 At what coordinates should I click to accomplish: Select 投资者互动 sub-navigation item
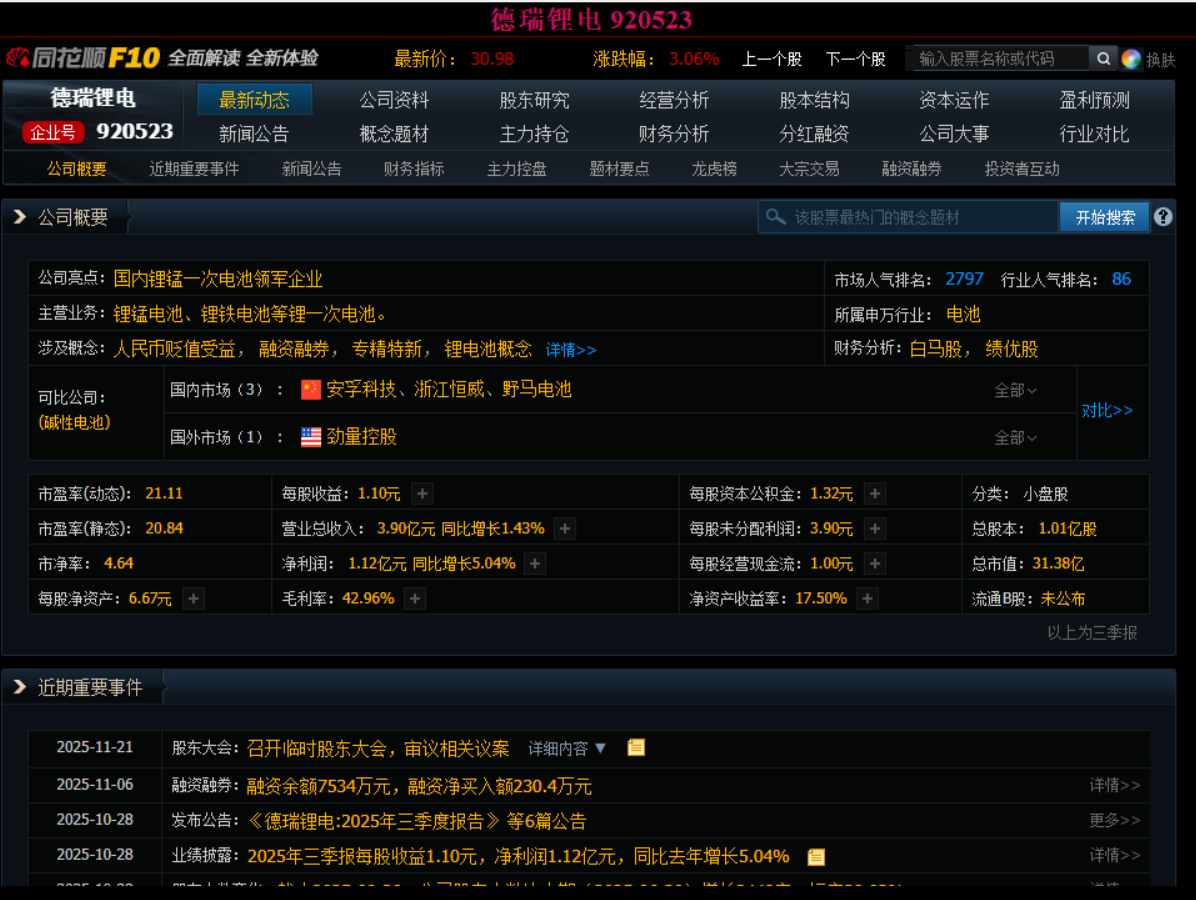(x=1022, y=169)
